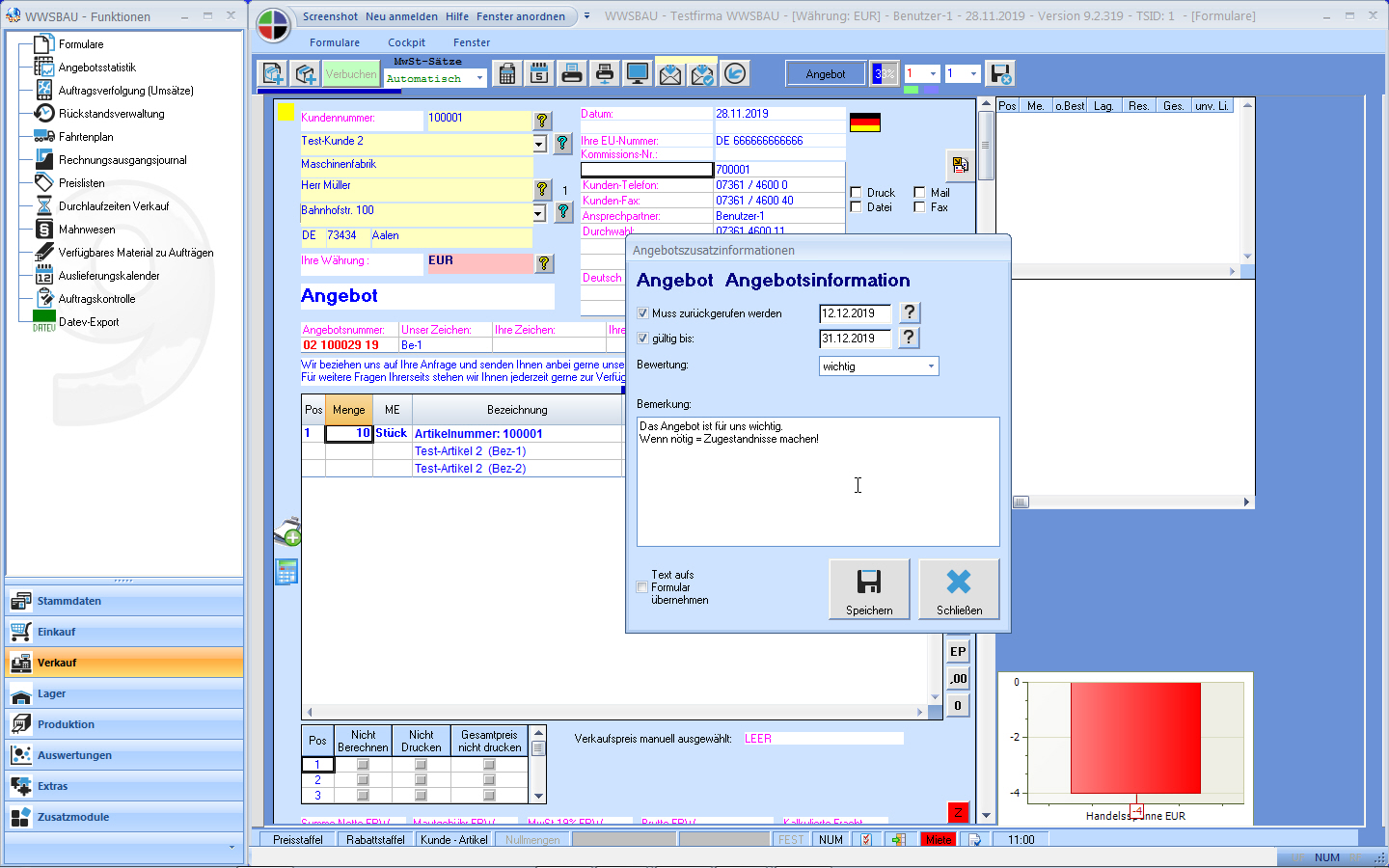Open the Bewertung 'wichtig' dropdown
This screenshot has height=868, width=1389.
pyautogui.click(x=931, y=366)
